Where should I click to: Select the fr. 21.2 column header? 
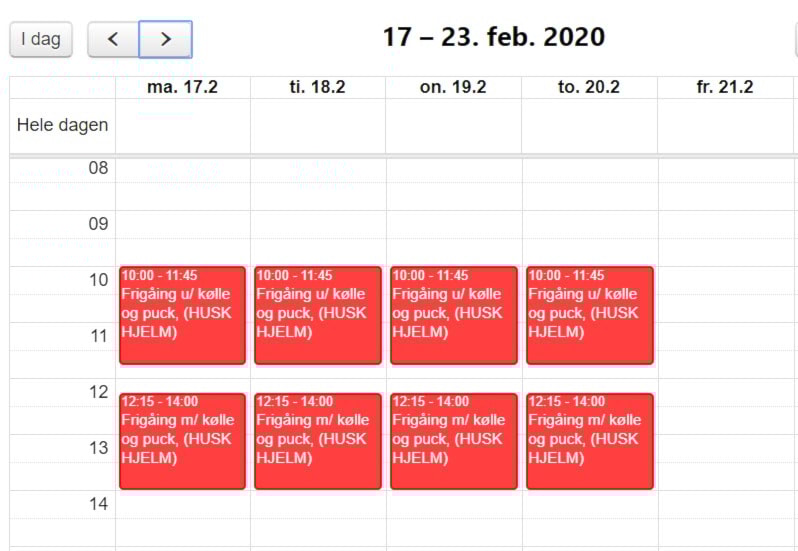click(x=725, y=87)
